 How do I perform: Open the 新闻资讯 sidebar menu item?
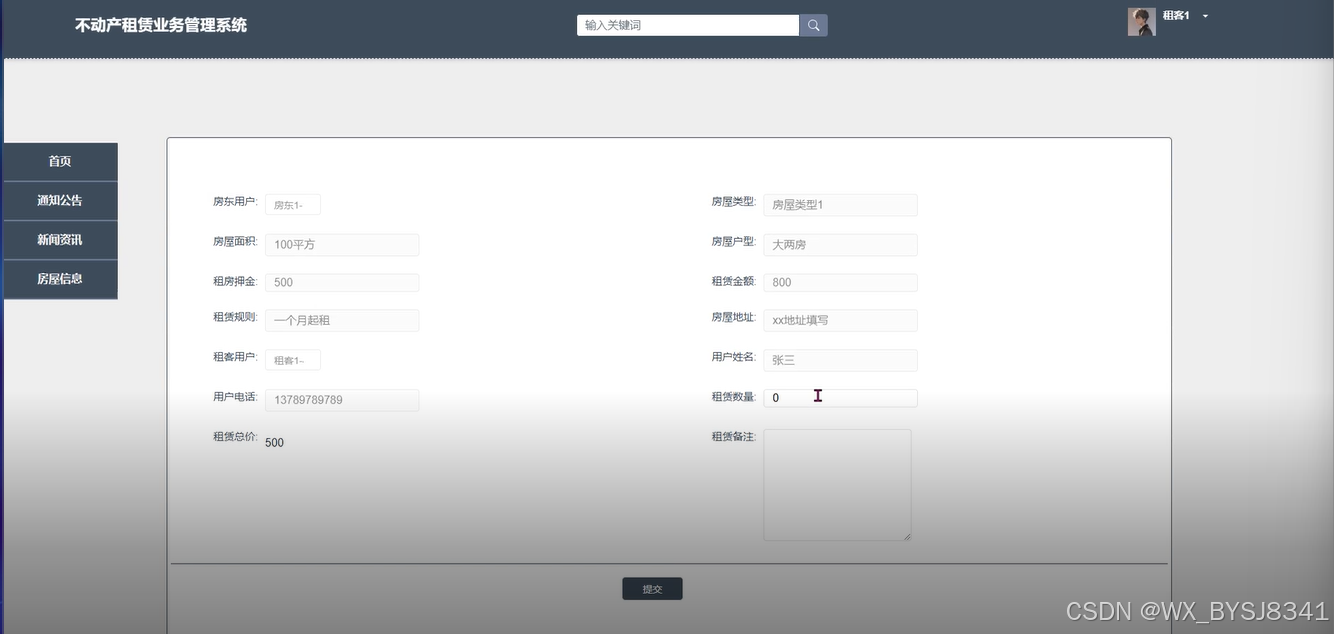pos(60,240)
